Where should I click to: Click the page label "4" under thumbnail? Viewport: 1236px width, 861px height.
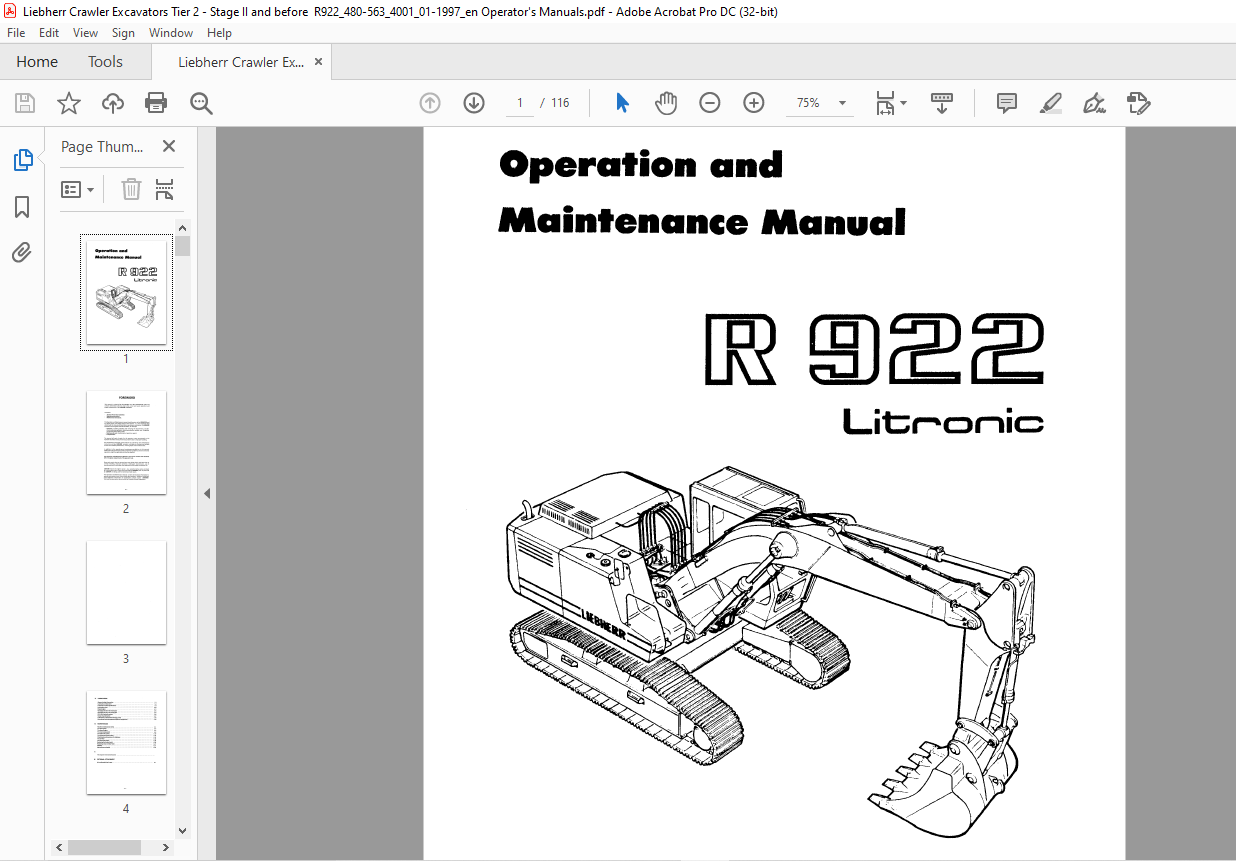[126, 809]
